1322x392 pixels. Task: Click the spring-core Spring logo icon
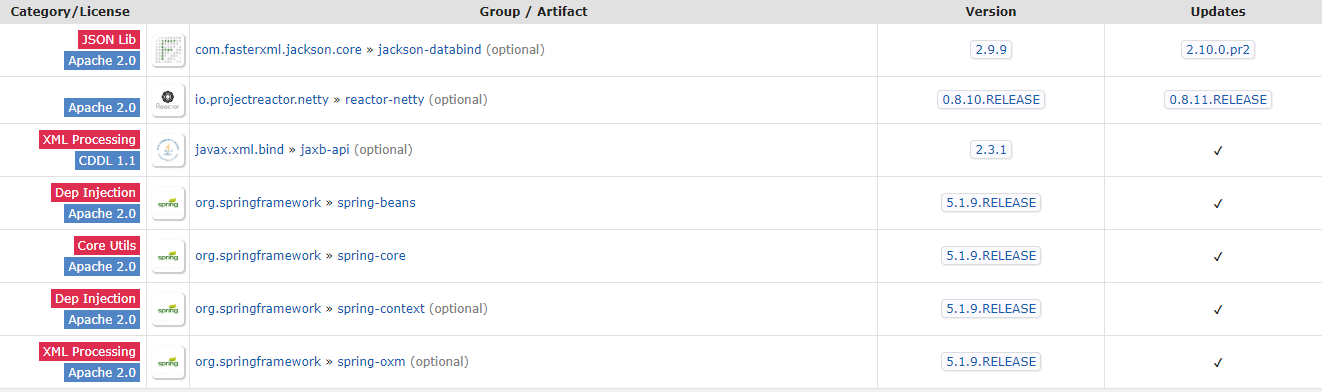click(x=168, y=256)
